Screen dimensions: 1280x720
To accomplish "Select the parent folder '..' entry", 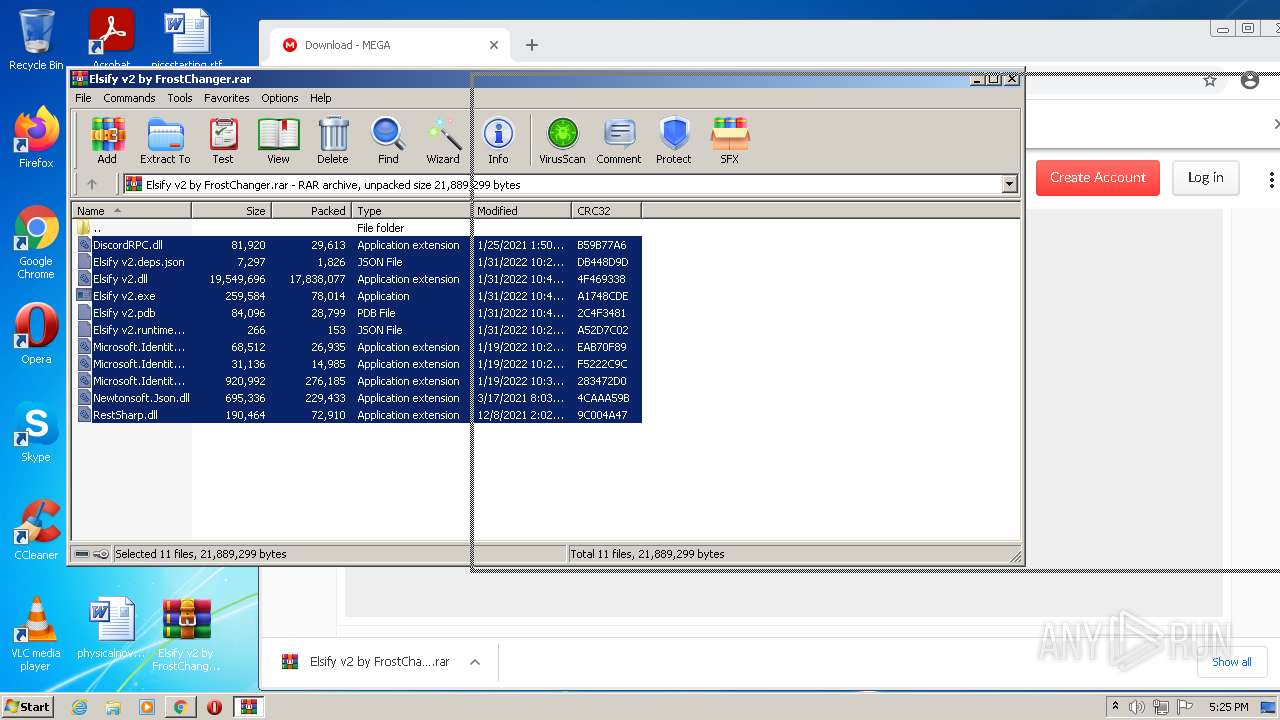I will [357, 228].
